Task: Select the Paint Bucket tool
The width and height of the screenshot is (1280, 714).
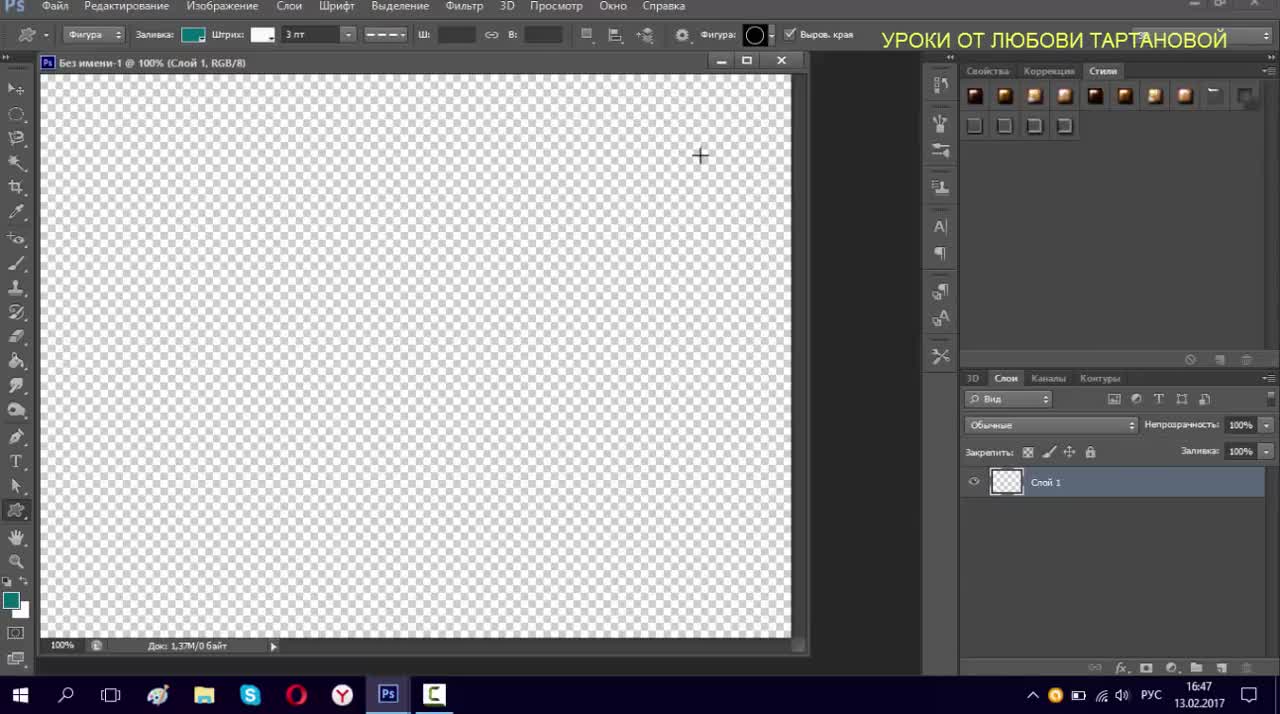Action: point(16,362)
